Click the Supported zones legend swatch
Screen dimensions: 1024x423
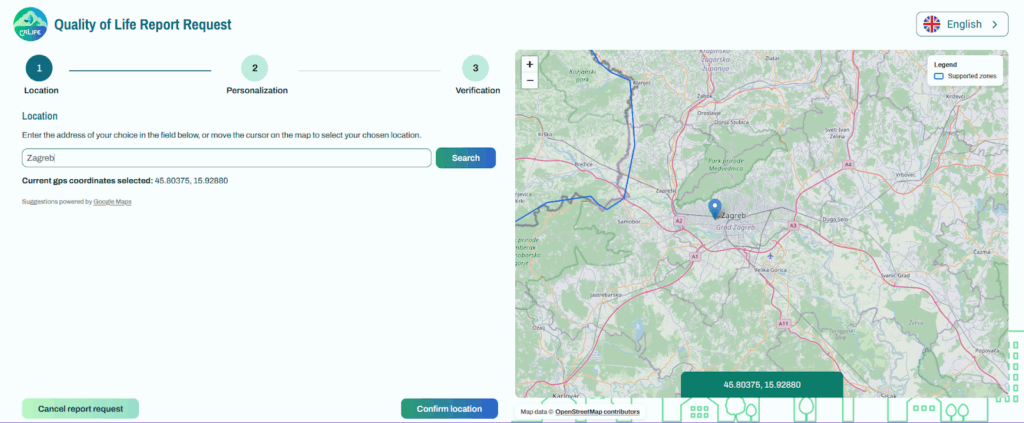tap(938, 76)
